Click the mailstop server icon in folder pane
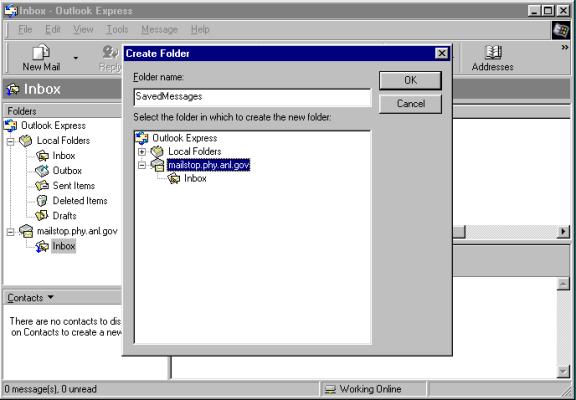 tap(26, 231)
